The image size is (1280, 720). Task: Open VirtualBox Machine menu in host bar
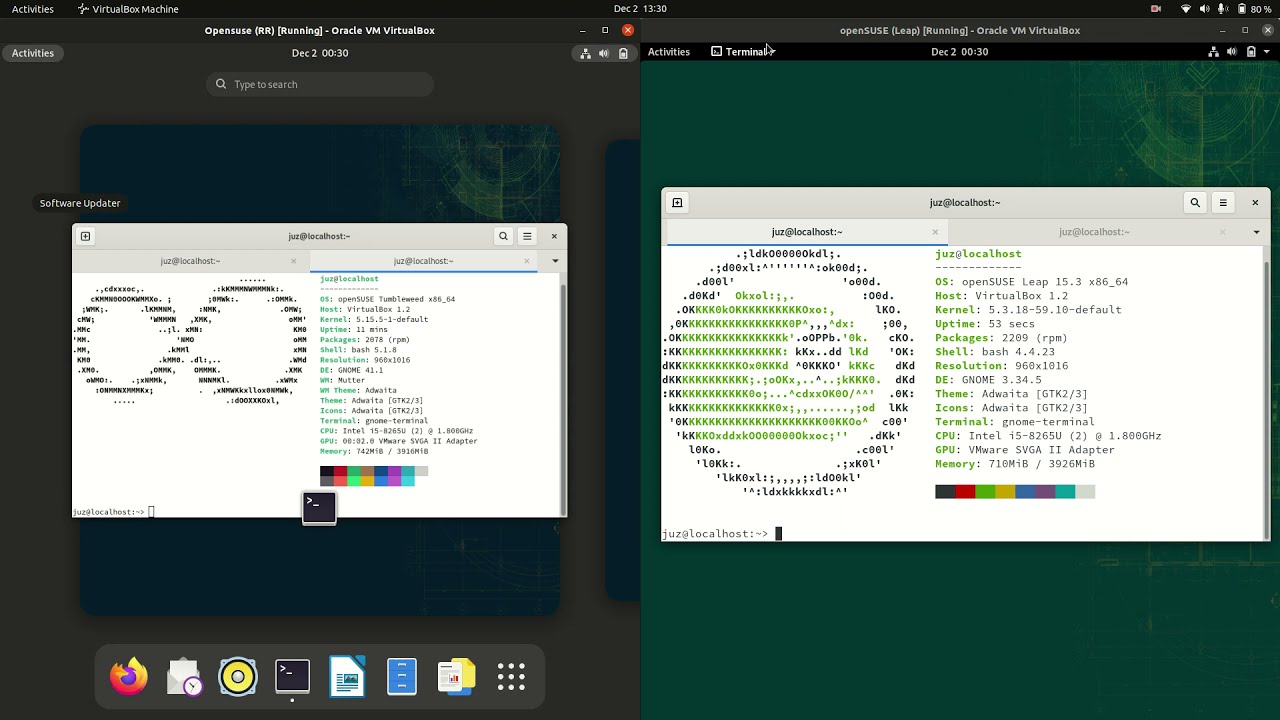click(x=127, y=9)
